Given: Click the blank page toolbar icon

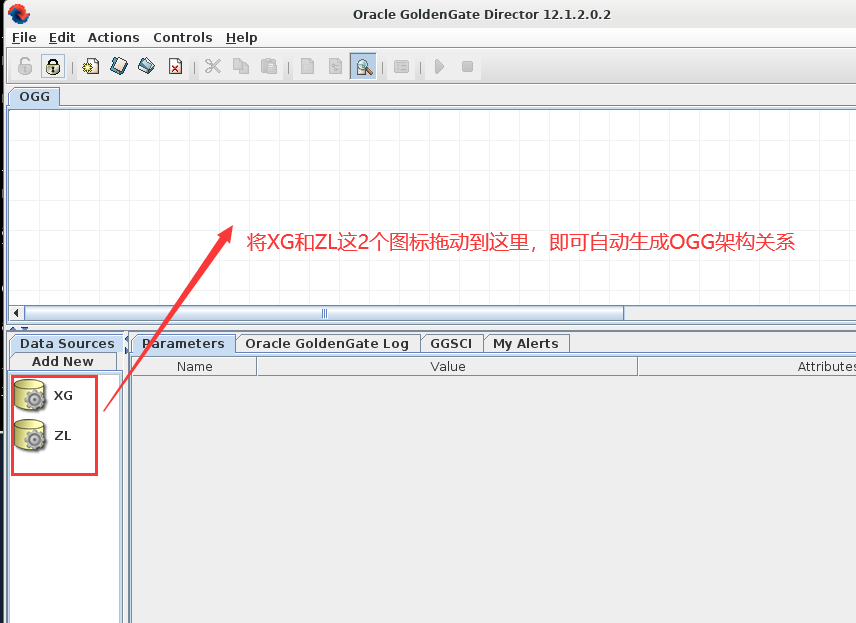Looking at the screenshot, I should pos(307,67).
